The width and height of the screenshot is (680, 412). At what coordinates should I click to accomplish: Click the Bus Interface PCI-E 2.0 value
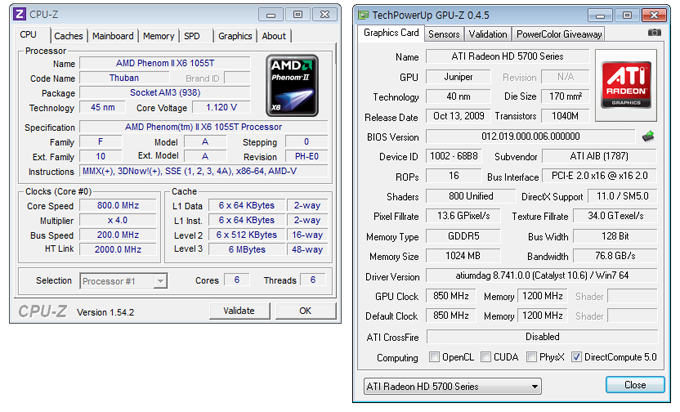tap(599, 176)
